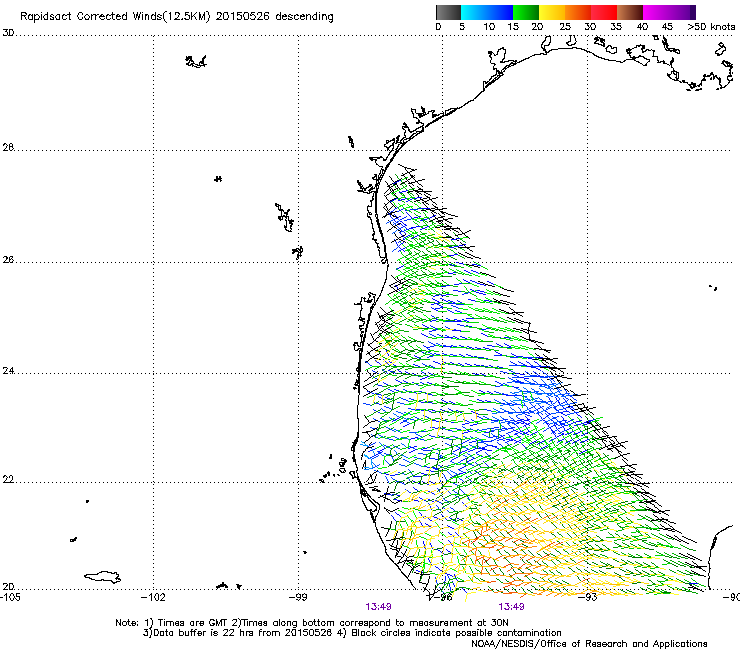Click the yellow 20-25 knots legend swatch

tap(552, 12)
